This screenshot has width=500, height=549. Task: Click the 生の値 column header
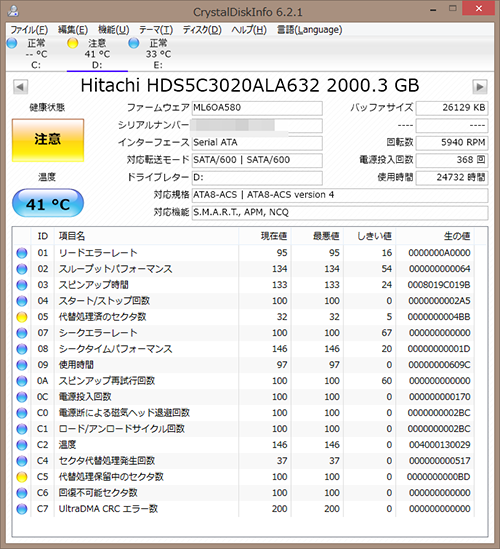(435, 236)
